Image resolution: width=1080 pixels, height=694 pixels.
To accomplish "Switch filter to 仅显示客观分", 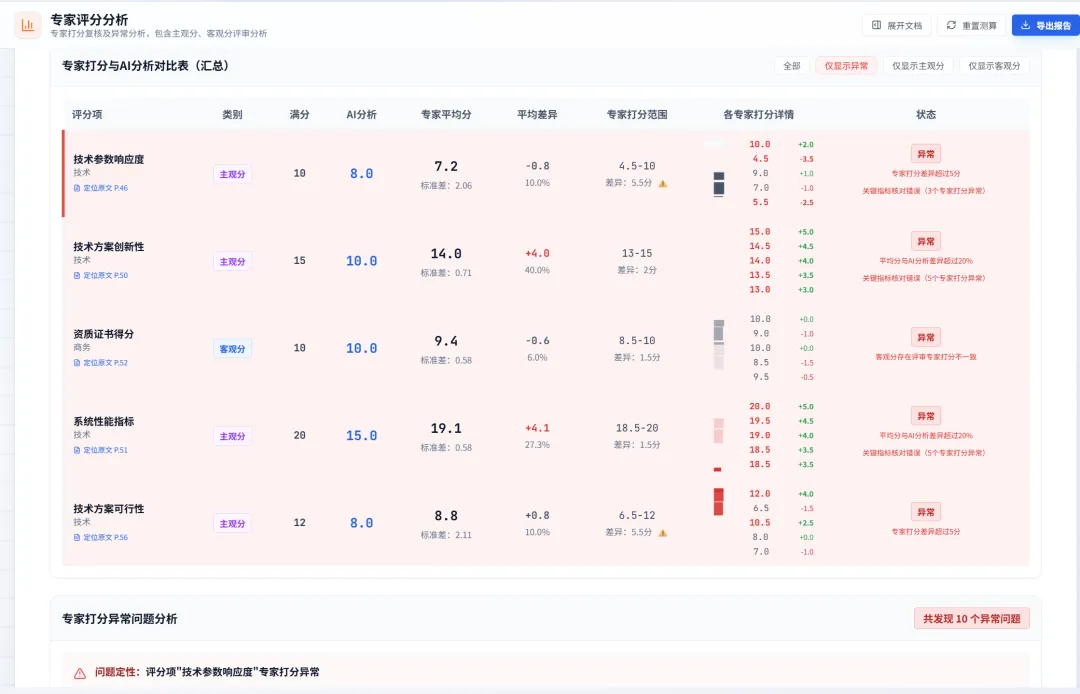I will pos(994,66).
